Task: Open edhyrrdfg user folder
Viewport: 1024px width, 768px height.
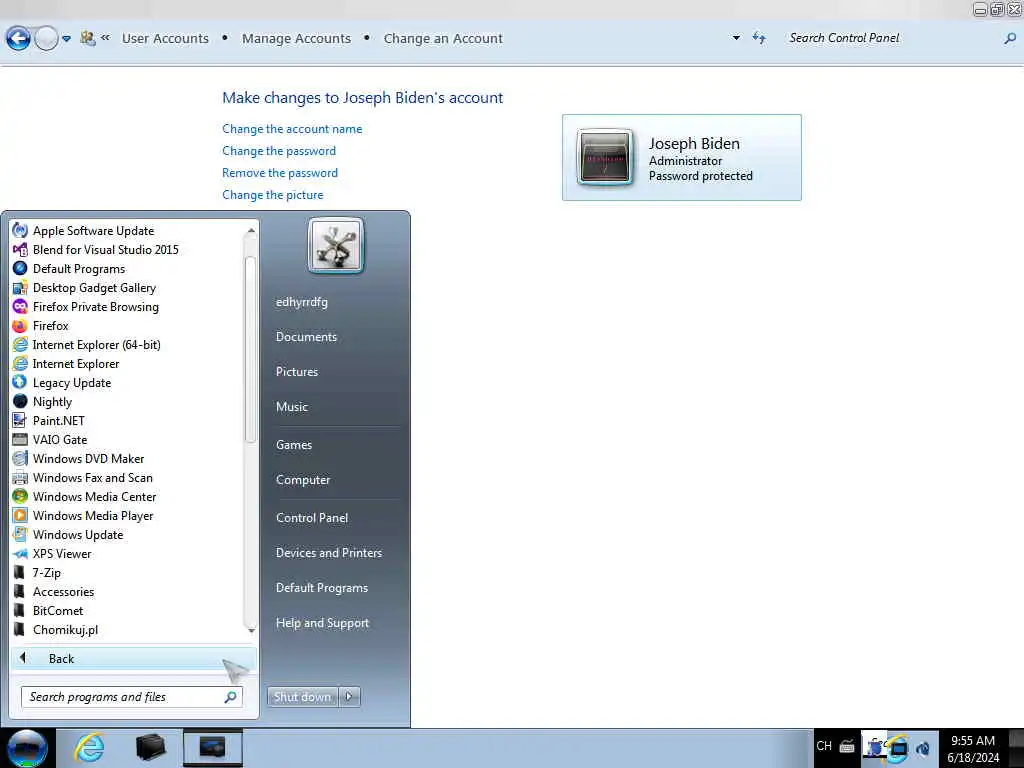Action: pyautogui.click(x=302, y=302)
